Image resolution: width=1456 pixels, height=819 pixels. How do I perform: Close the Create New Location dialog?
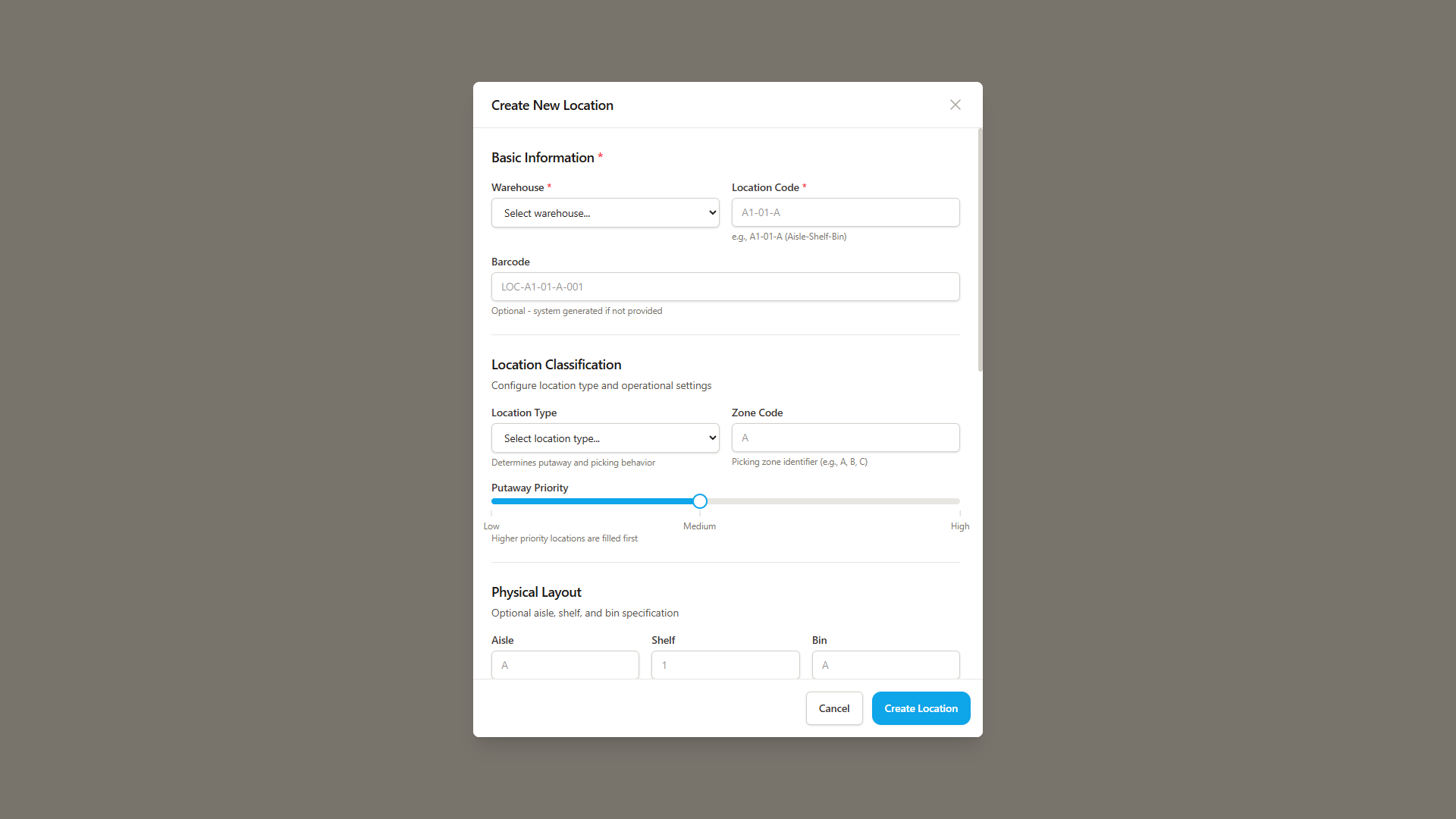coord(955,105)
